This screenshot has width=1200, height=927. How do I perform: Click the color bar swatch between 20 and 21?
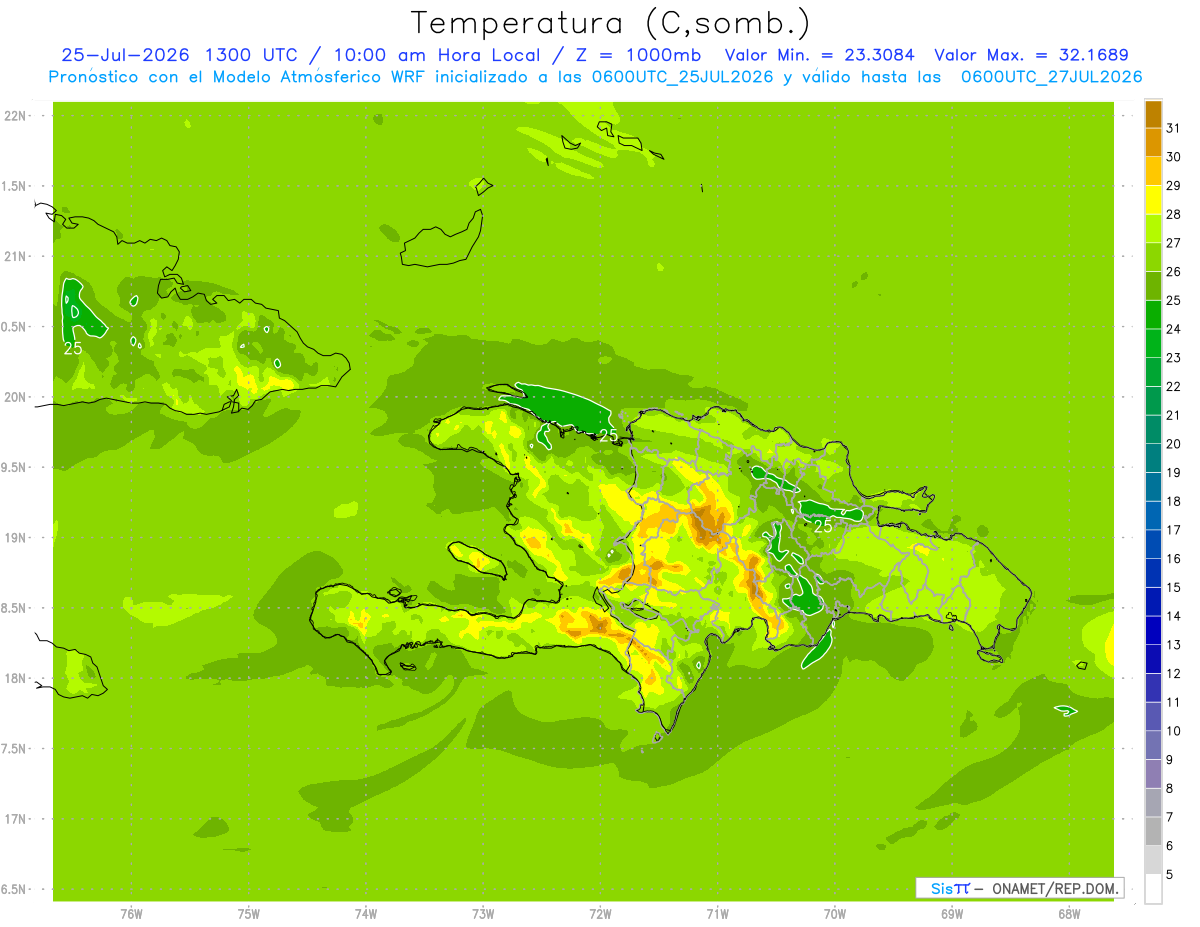1153,430
